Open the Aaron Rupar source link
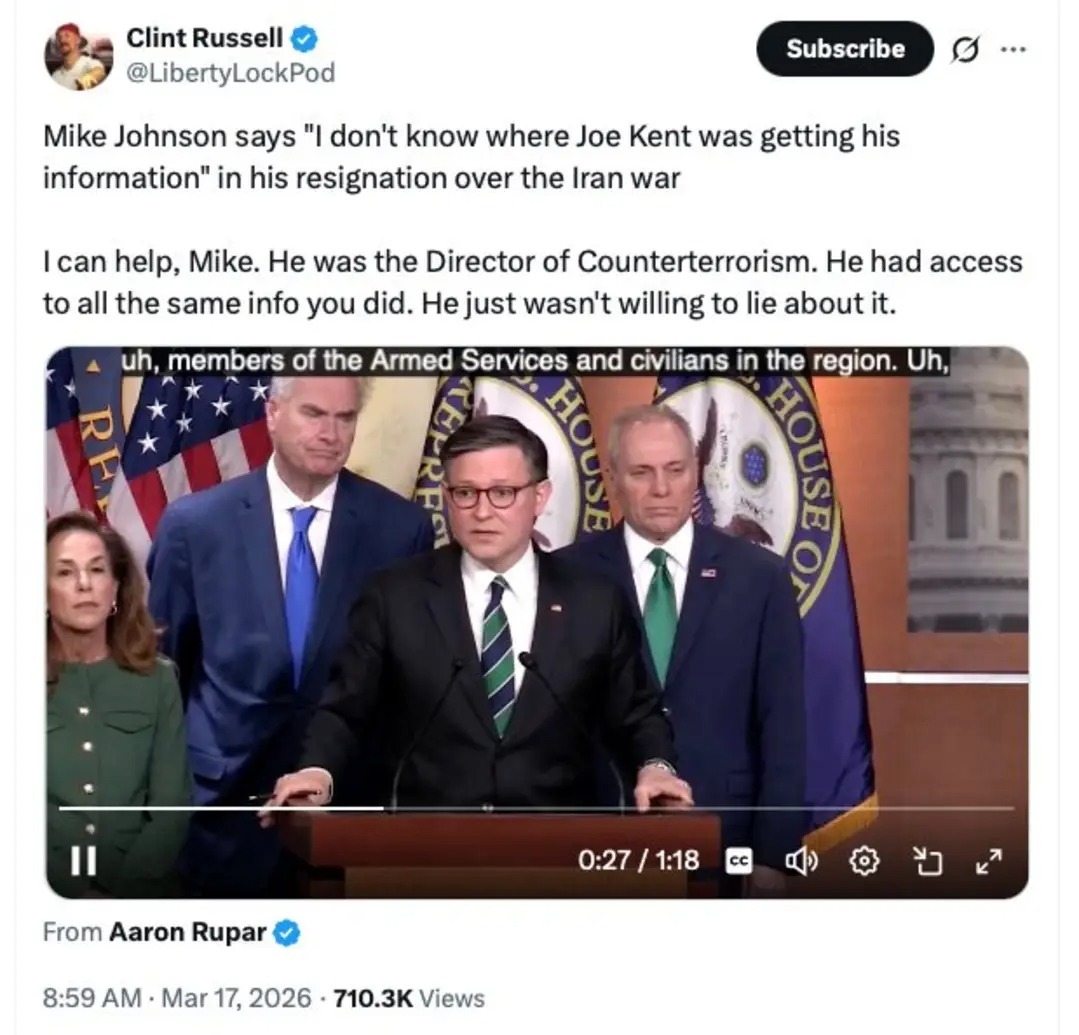 coord(187,932)
